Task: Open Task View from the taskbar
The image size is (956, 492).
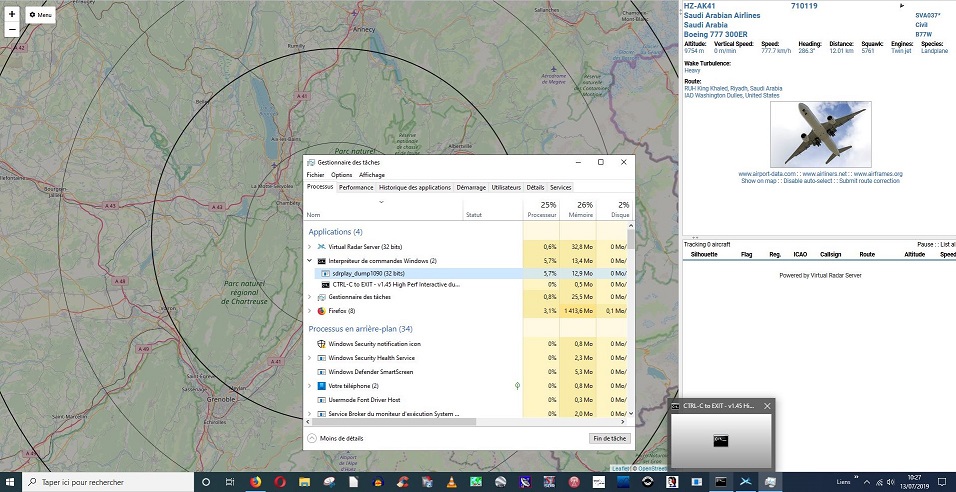Action: (230, 482)
